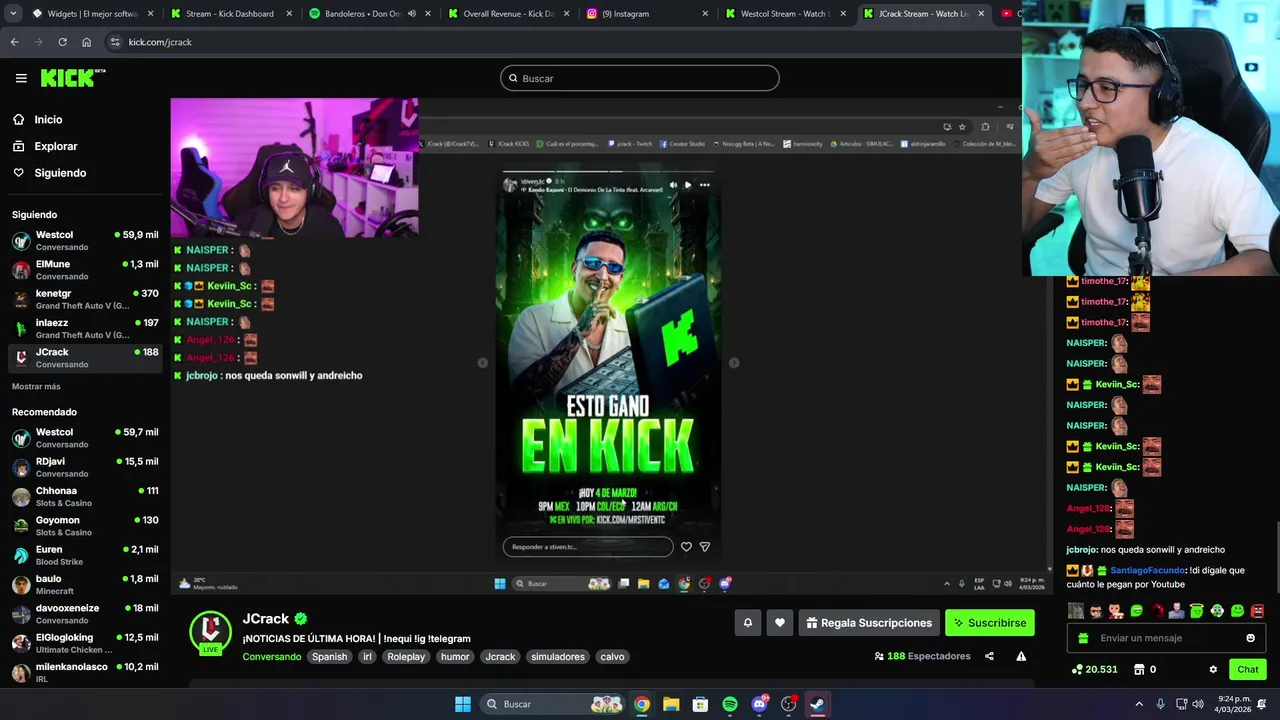
Task: Open RDjavi recommended channel
Action: pos(85,467)
